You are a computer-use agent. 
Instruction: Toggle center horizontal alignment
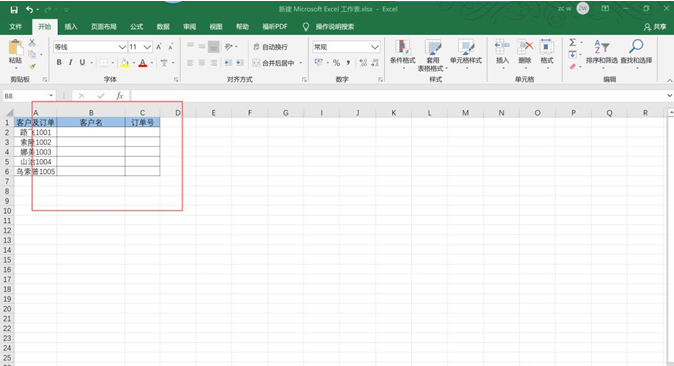(x=202, y=63)
